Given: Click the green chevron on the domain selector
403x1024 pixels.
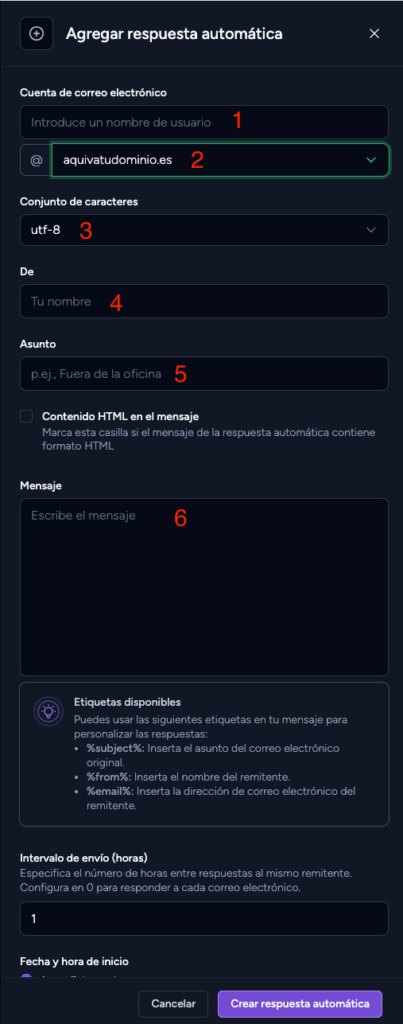Looking at the screenshot, I should [x=371, y=160].
